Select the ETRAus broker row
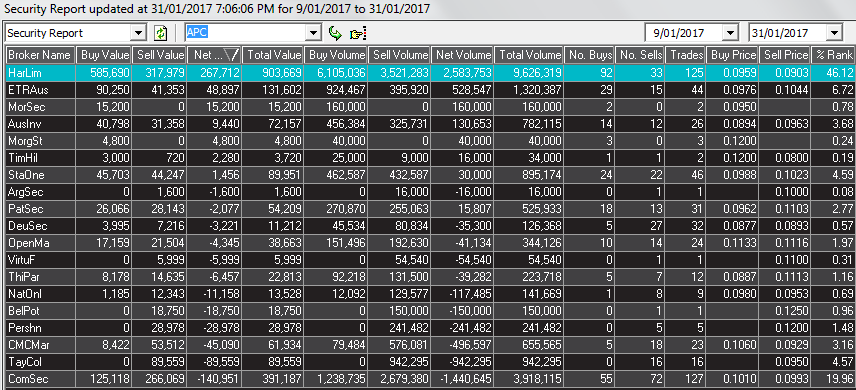Viewport: 856px width, 390px height. point(430,89)
